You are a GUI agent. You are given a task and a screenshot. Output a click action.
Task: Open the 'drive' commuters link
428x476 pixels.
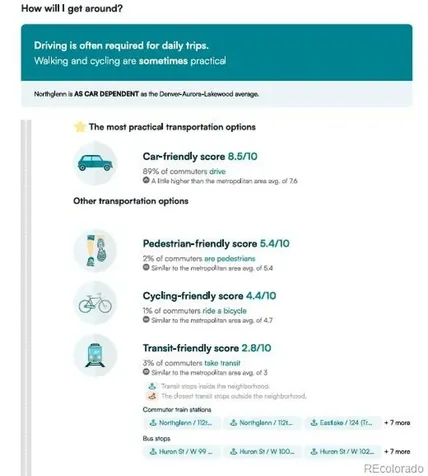click(x=217, y=171)
